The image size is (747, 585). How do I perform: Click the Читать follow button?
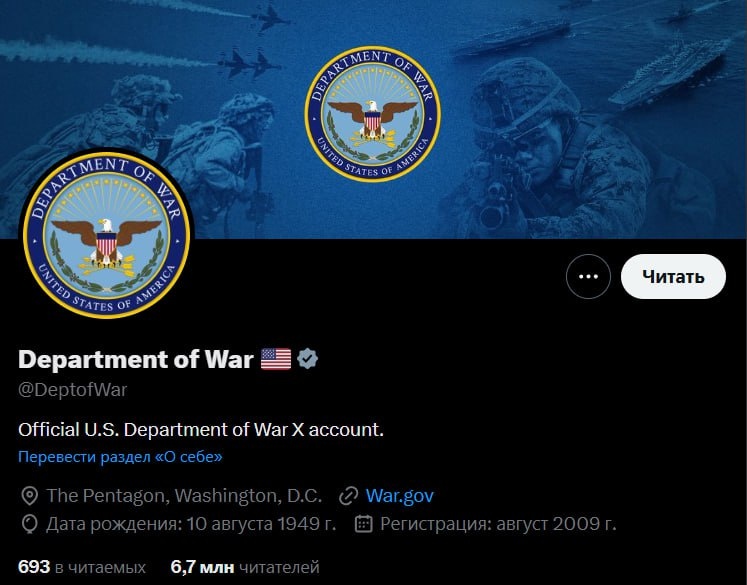click(x=673, y=276)
